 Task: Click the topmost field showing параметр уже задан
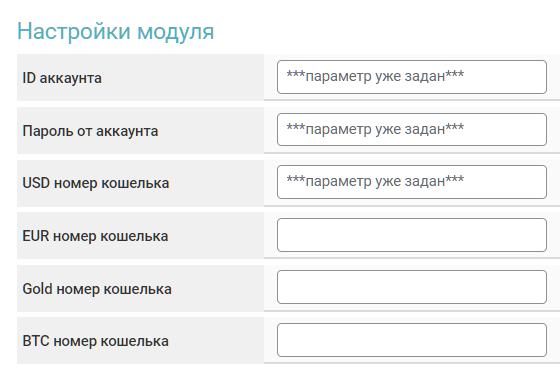(x=412, y=77)
